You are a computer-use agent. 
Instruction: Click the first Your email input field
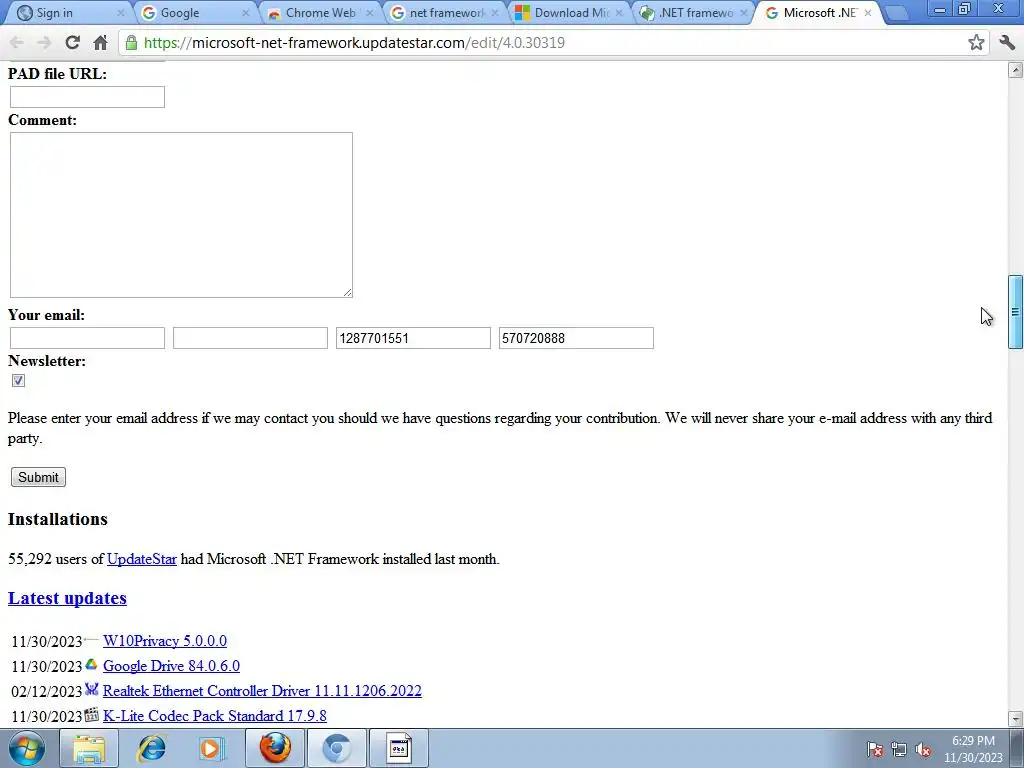tap(87, 338)
